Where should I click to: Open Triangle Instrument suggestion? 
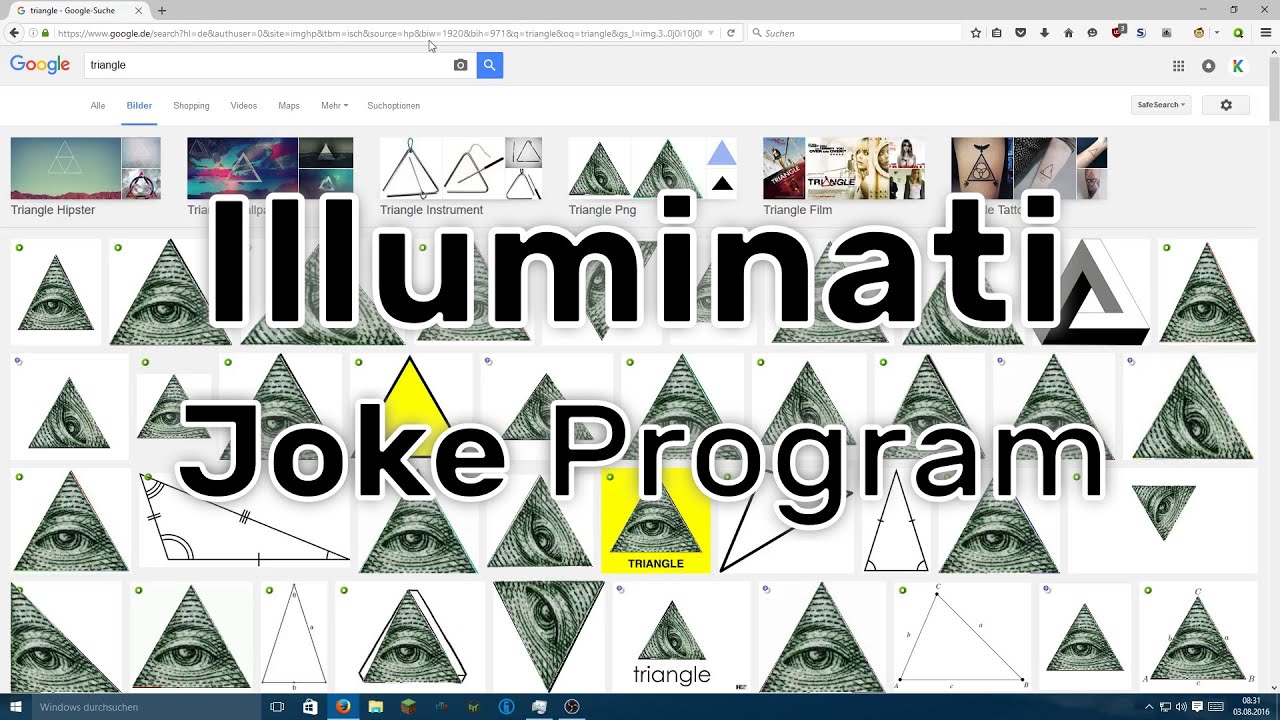click(x=461, y=177)
